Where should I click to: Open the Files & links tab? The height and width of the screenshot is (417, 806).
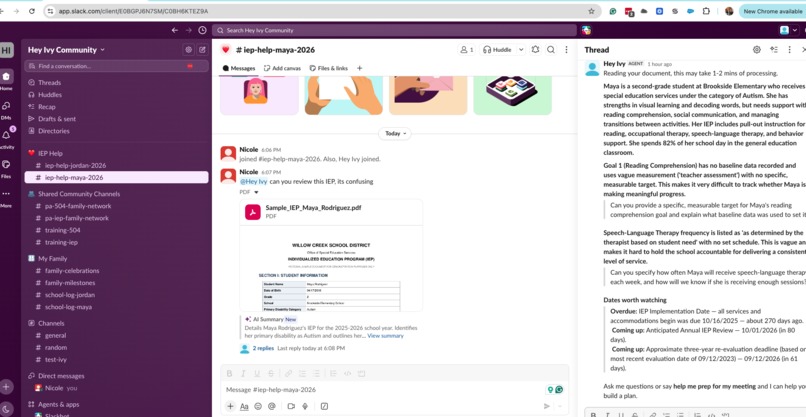click(328, 68)
